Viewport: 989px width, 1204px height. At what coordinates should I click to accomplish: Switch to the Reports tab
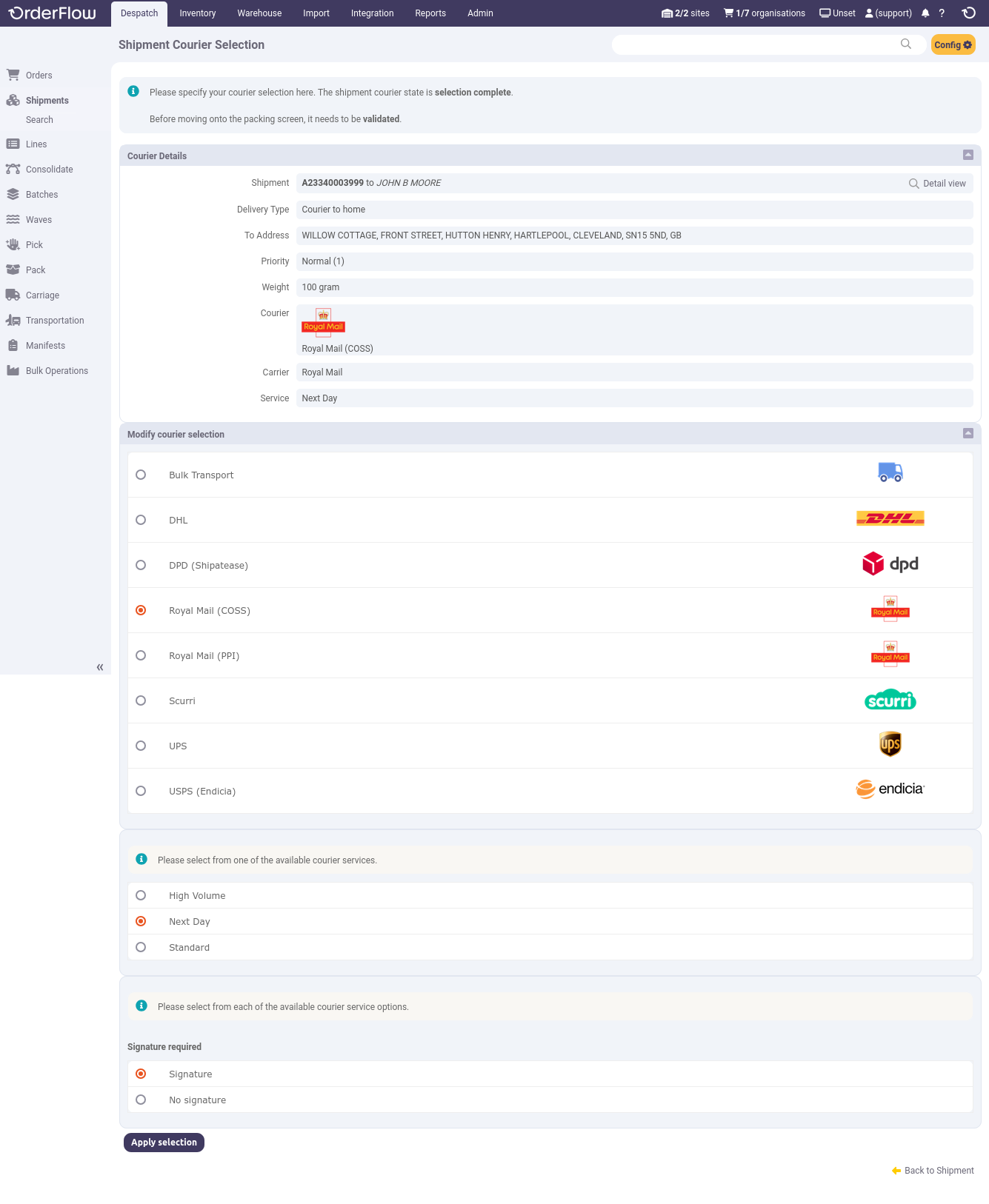click(430, 13)
